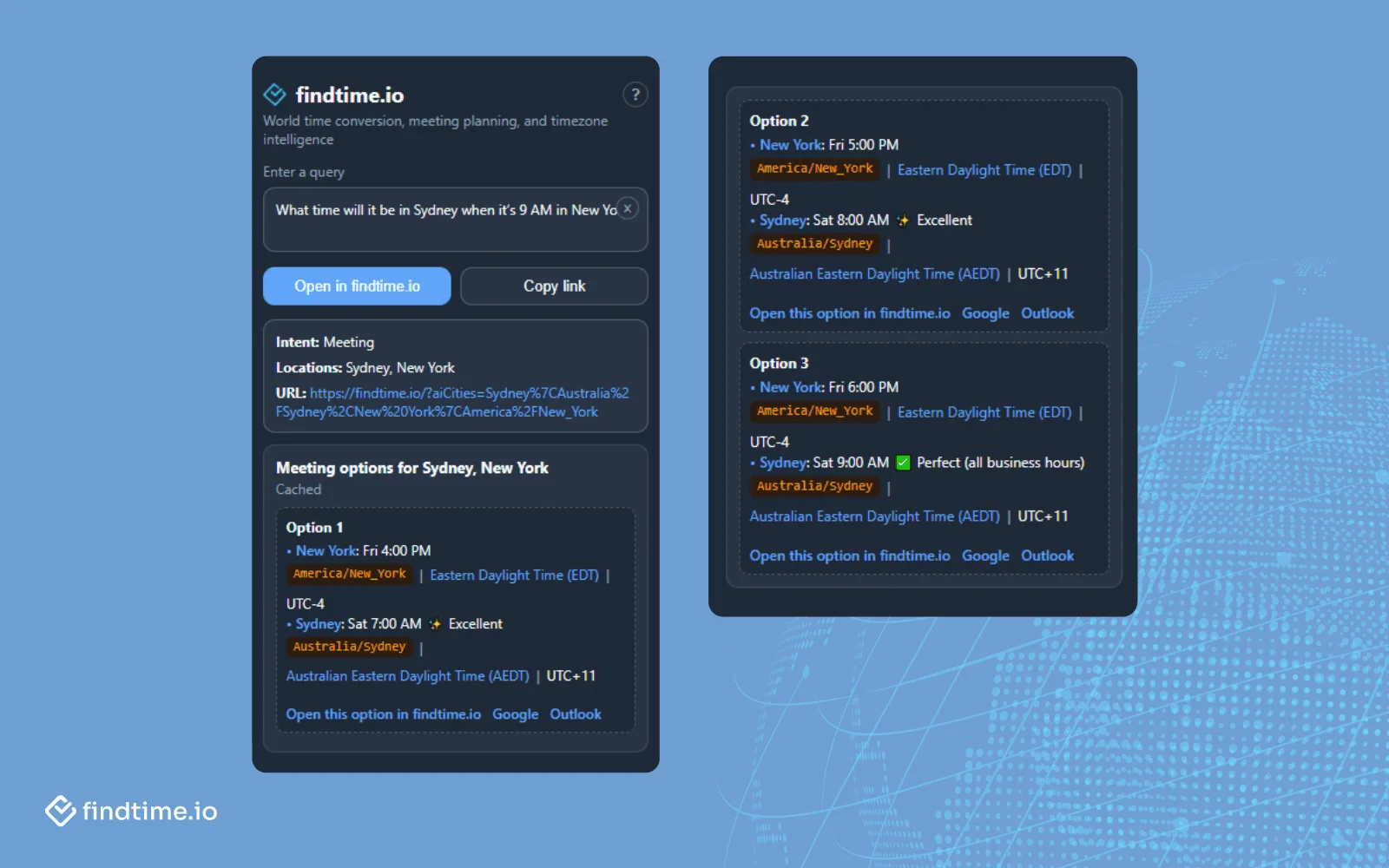Viewport: 1389px width, 868px height.
Task: Click the green checkmark icon in Option 3
Action: [x=902, y=462]
